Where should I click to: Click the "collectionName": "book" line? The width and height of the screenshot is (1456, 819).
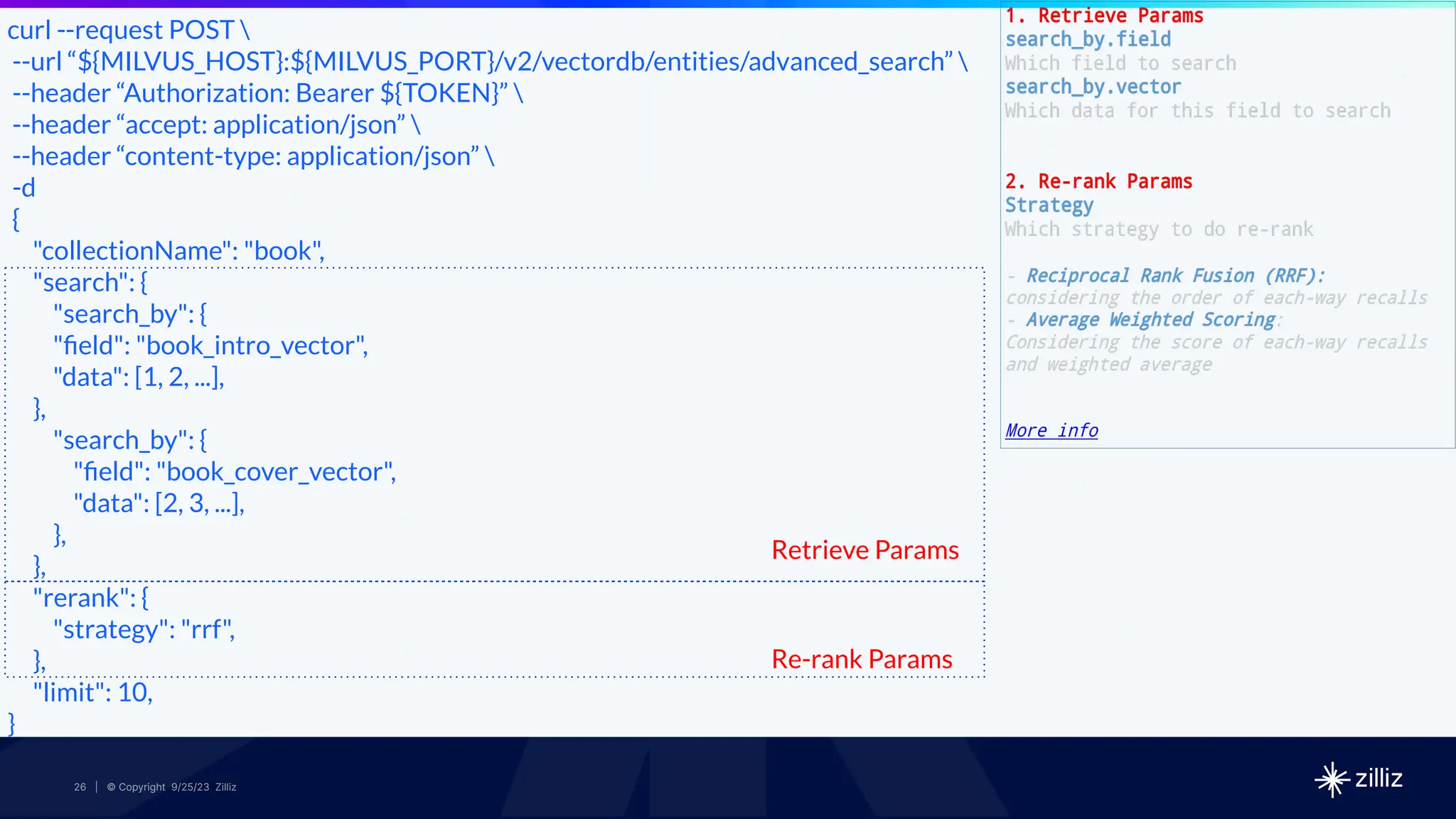point(179,251)
